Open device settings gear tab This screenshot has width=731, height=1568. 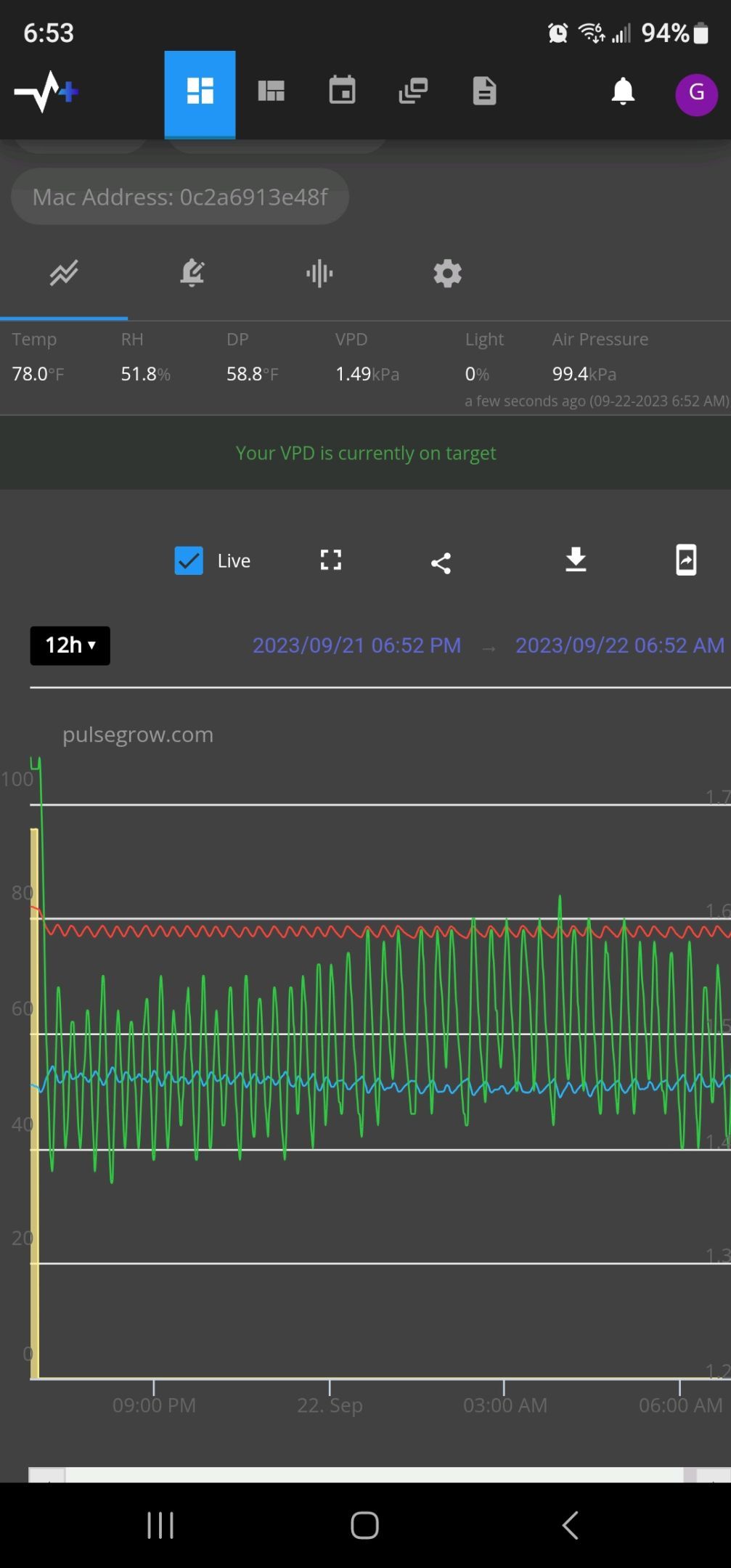(447, 274)
